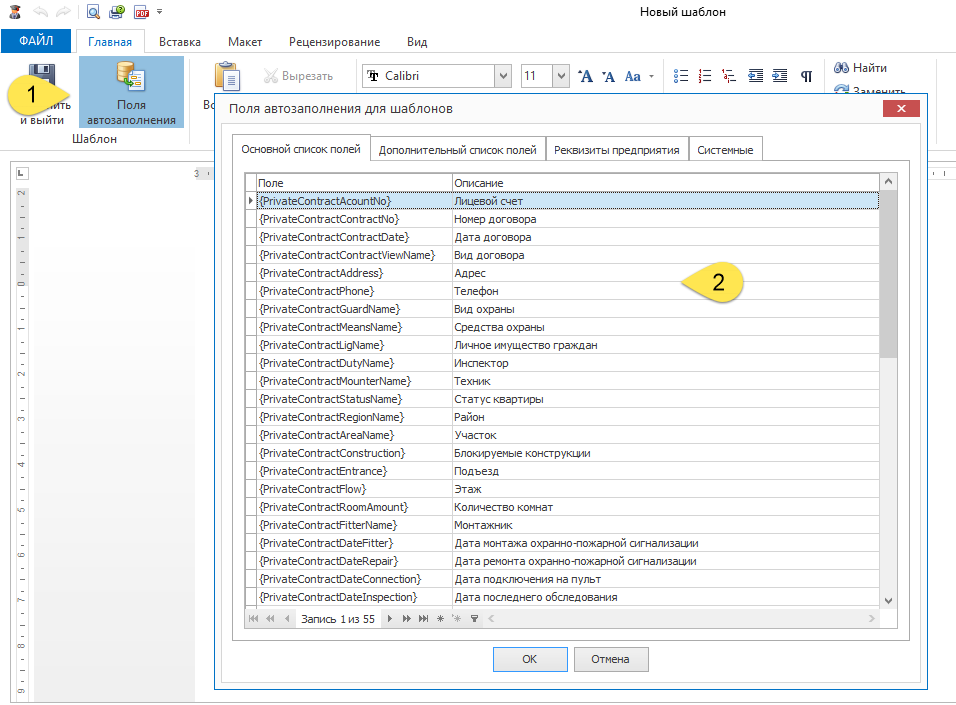Click into the Calibri font name field
This screenshot has height=705, width=956.
click(429, 76)
